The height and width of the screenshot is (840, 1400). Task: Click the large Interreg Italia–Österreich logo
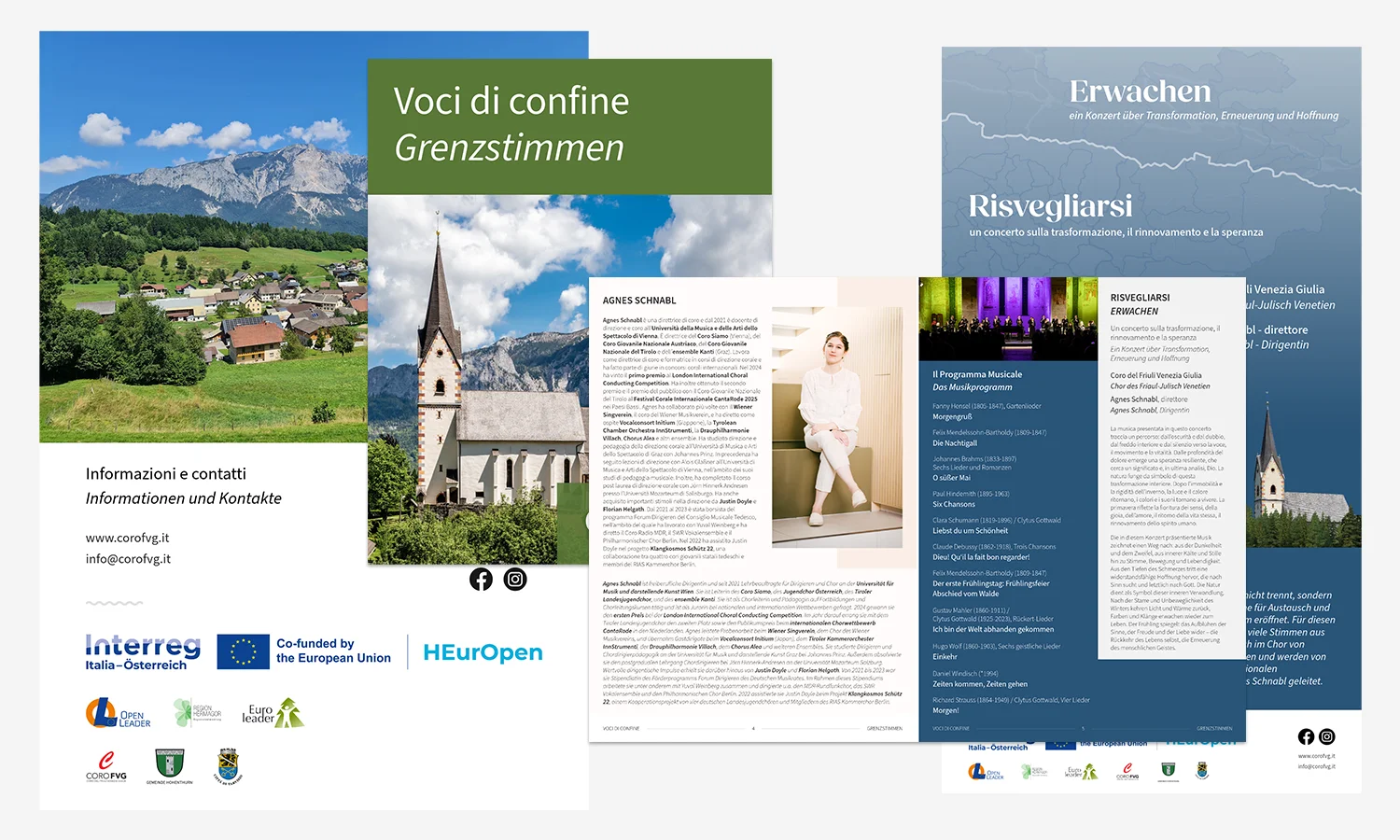(x=143, y=652)
